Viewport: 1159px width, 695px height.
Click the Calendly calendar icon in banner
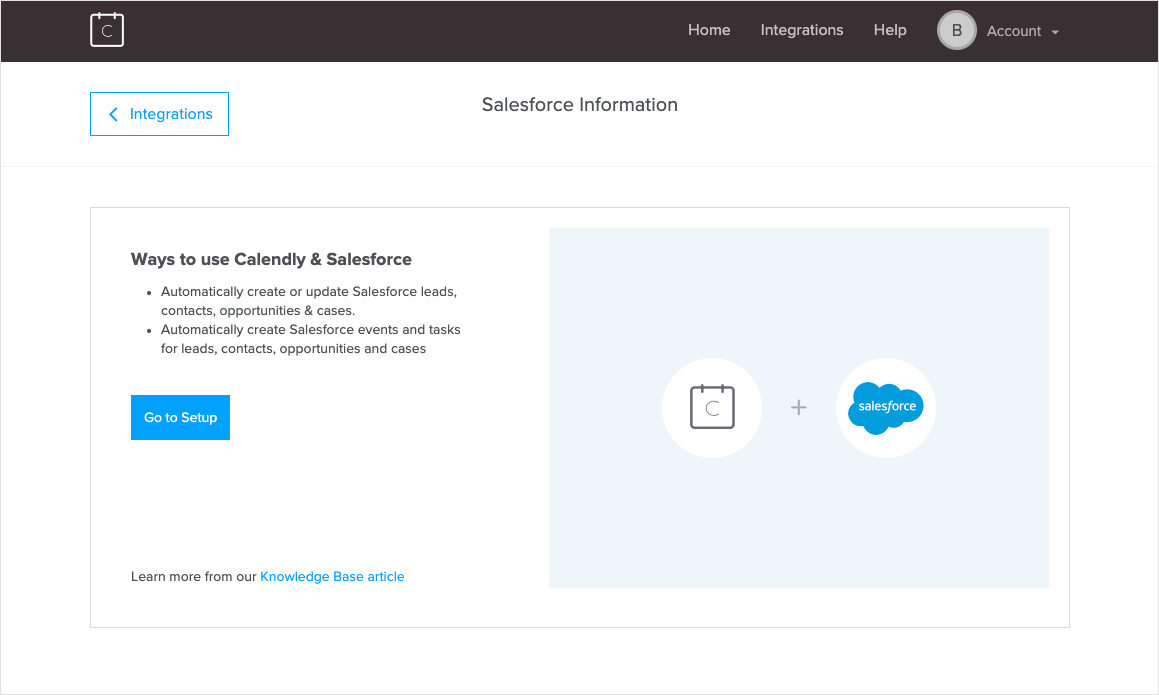712,407
